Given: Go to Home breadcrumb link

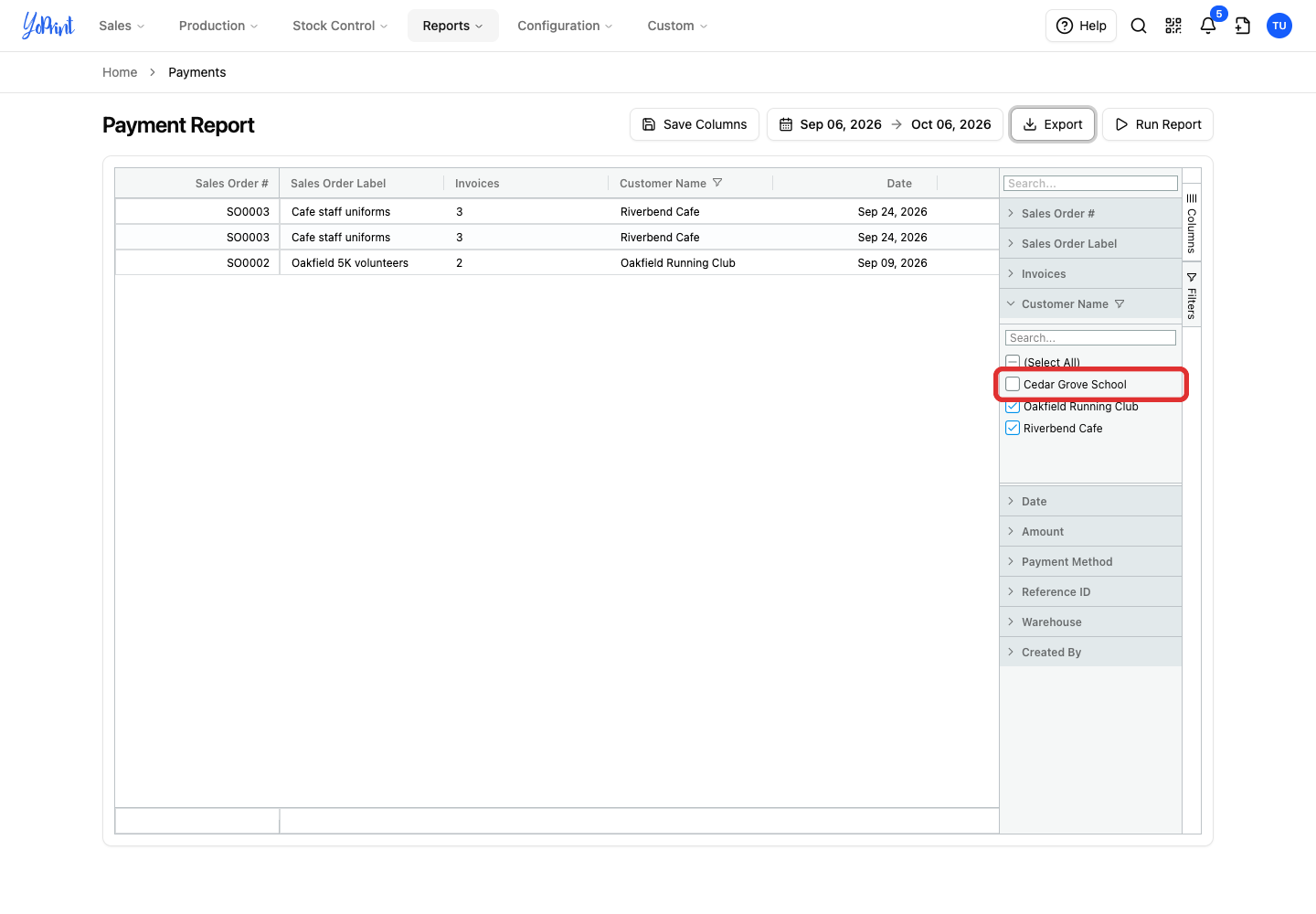Looking at the screenshot, I should (120, 72).
